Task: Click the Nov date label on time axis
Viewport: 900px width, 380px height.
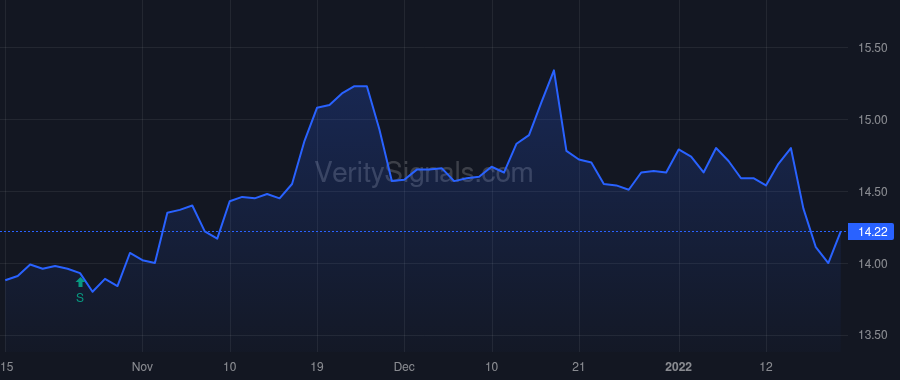Action: coord(142,366)
